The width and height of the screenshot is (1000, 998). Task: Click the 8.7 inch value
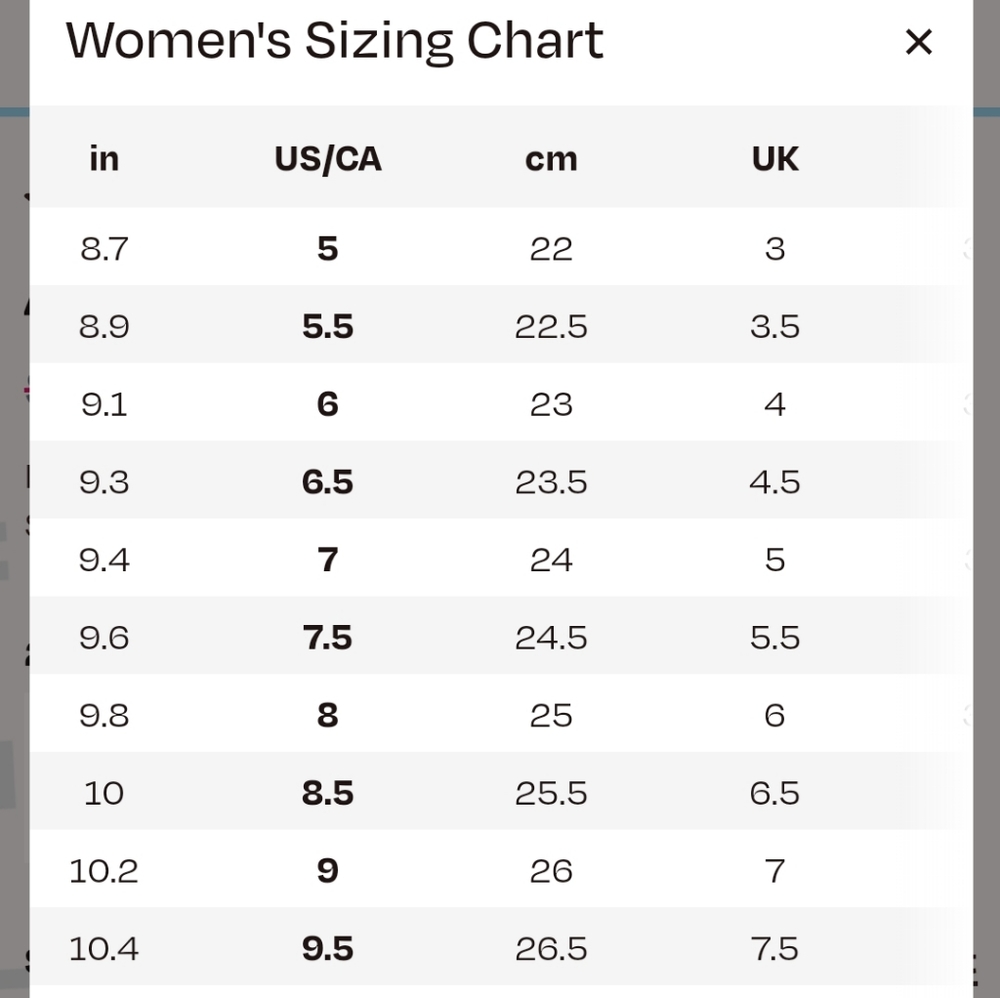coord(104,248)
